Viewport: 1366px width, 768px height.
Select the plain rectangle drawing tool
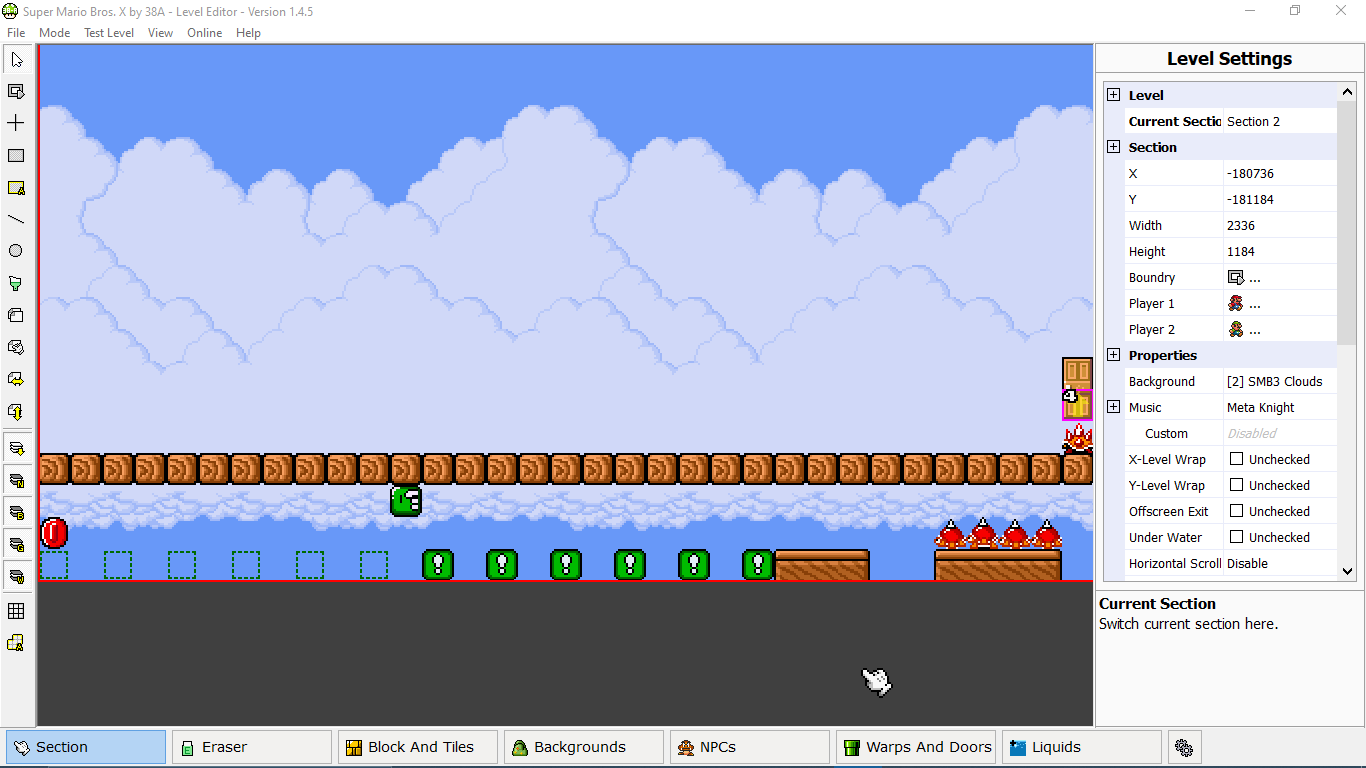pos(16,156)
